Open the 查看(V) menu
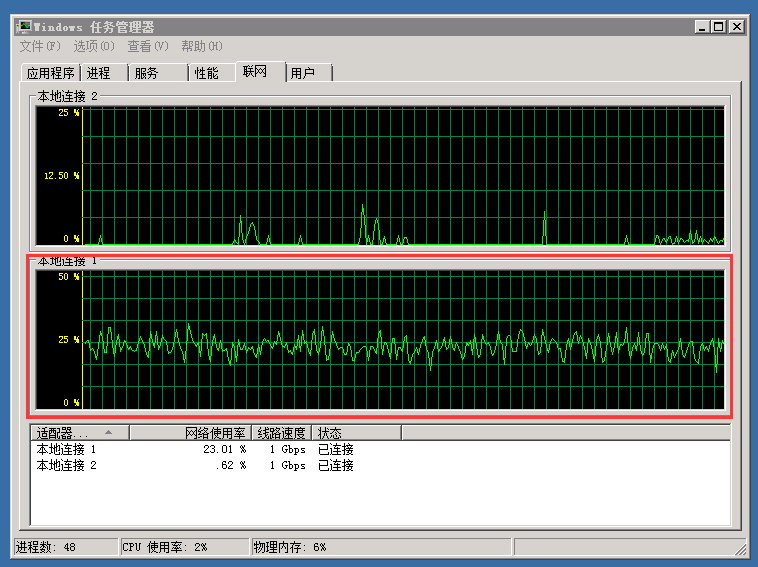Screen dimensions: 758x567 [x=148, y=46]
